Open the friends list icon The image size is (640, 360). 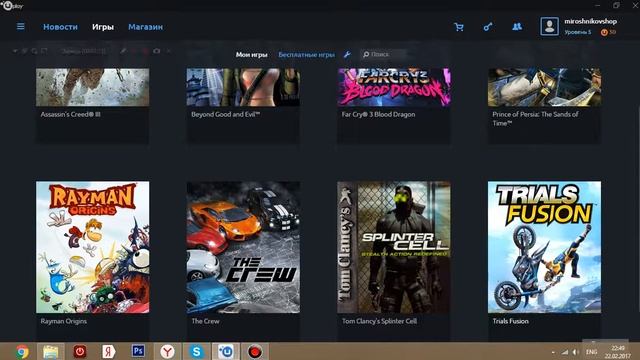click(517, 27)
